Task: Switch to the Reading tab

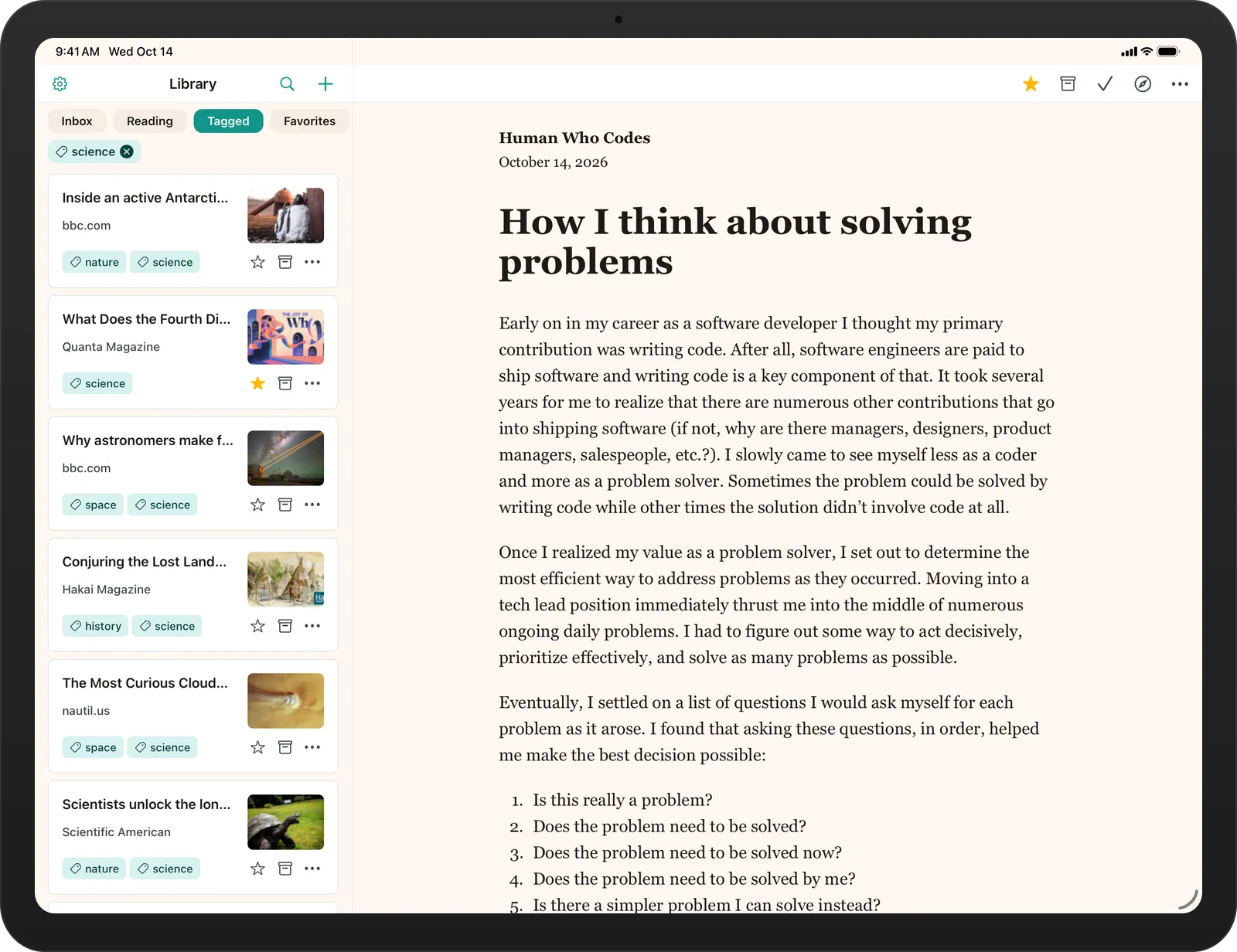Action: pos(150,121)
